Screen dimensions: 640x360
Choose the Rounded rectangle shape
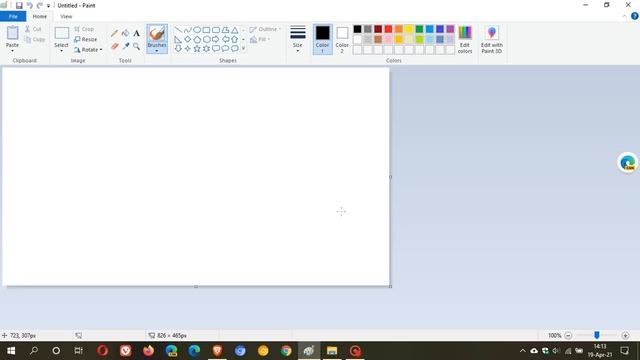216,30
